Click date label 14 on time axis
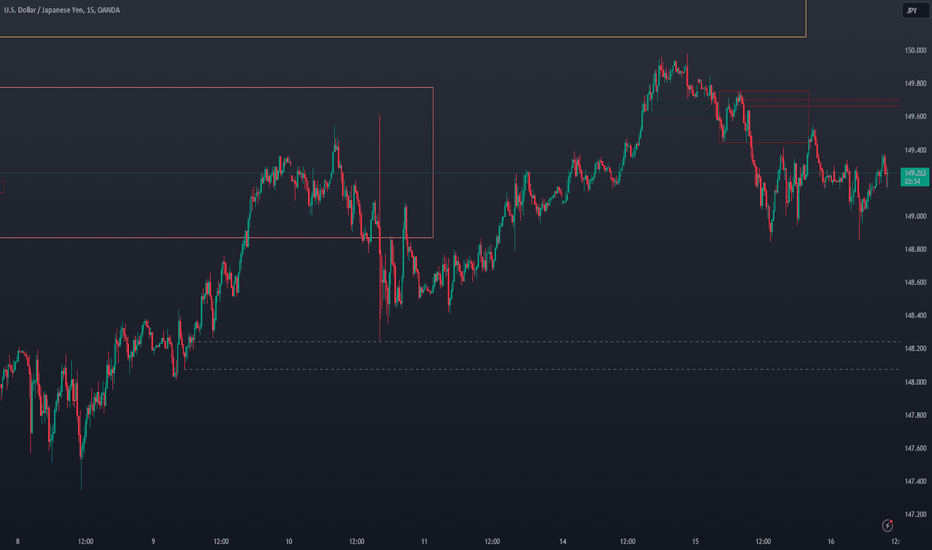 point(562,542)
